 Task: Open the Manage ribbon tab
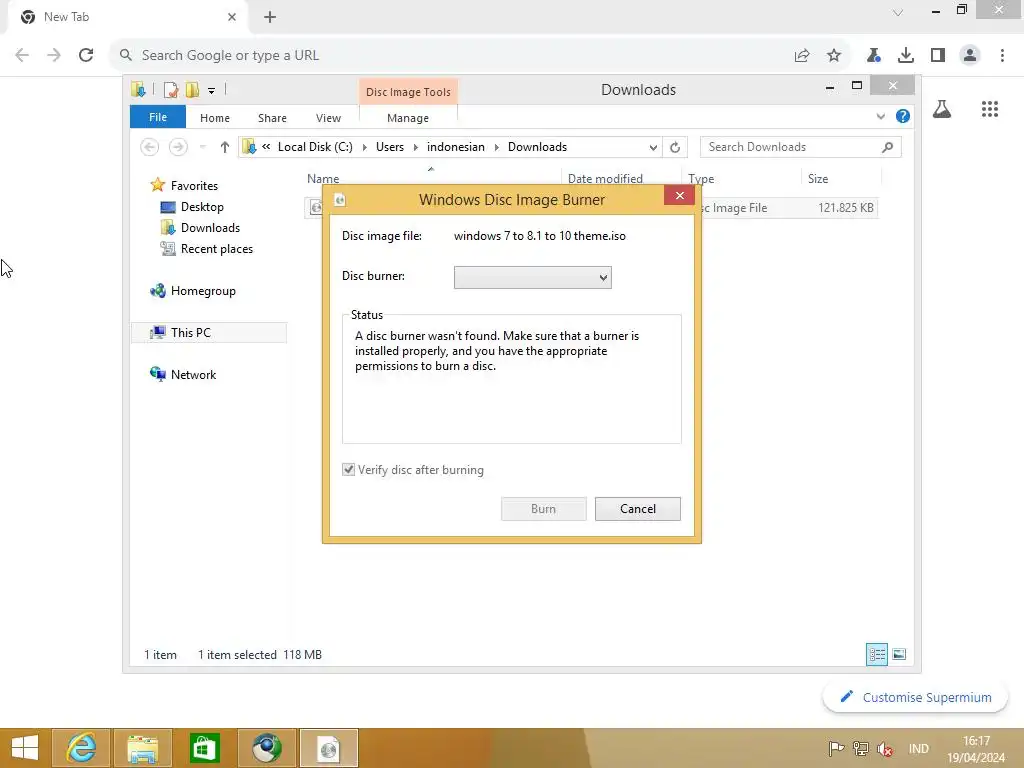tap(408, 118)
